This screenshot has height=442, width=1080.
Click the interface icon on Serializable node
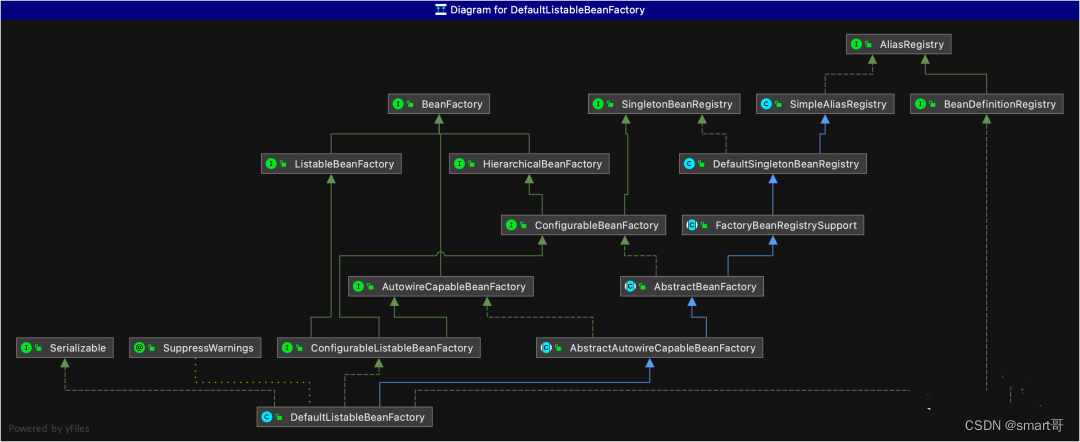[26, 348]
